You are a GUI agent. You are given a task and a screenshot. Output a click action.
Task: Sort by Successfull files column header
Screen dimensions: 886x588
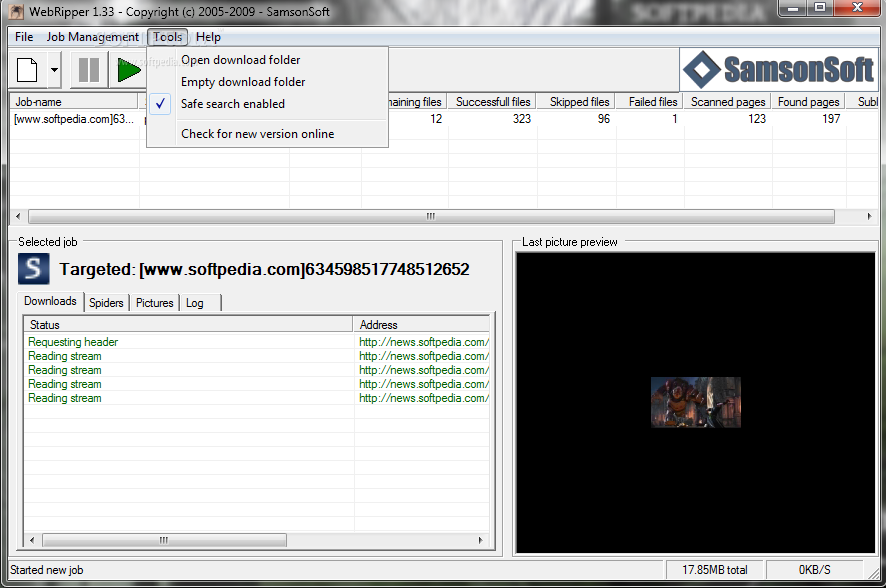(x=493, y=102)
